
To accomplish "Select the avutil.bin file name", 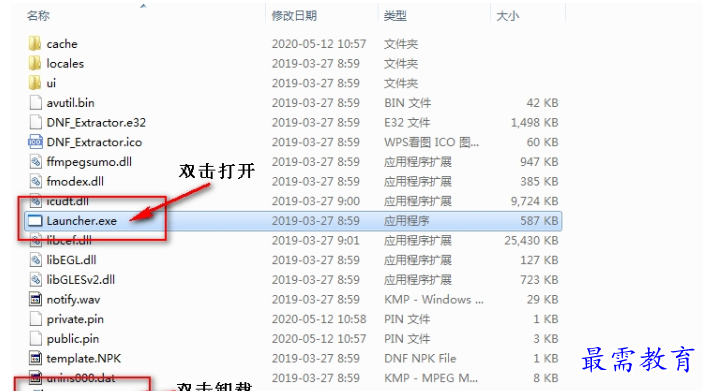I will 70,103.
